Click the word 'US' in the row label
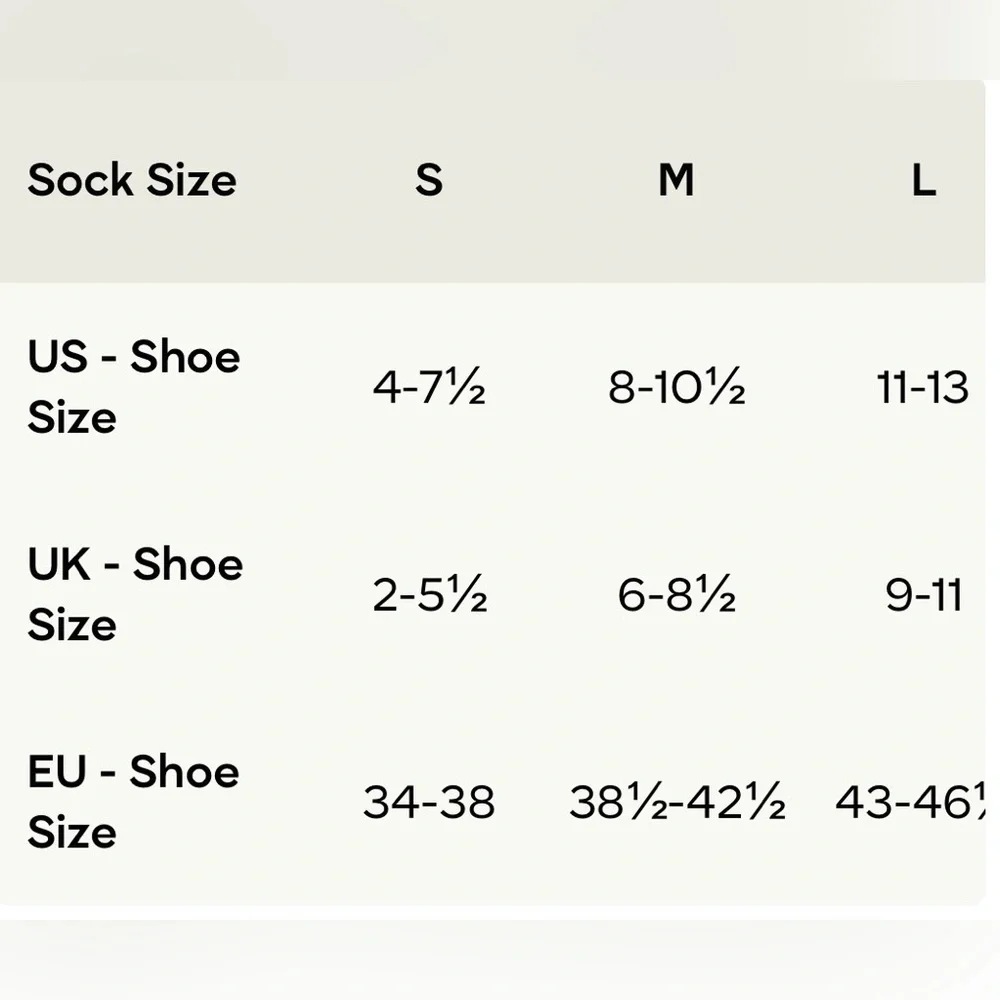Image resolution: width=1000 pixels, height=1000 pixels. click(x=58, y=357)
